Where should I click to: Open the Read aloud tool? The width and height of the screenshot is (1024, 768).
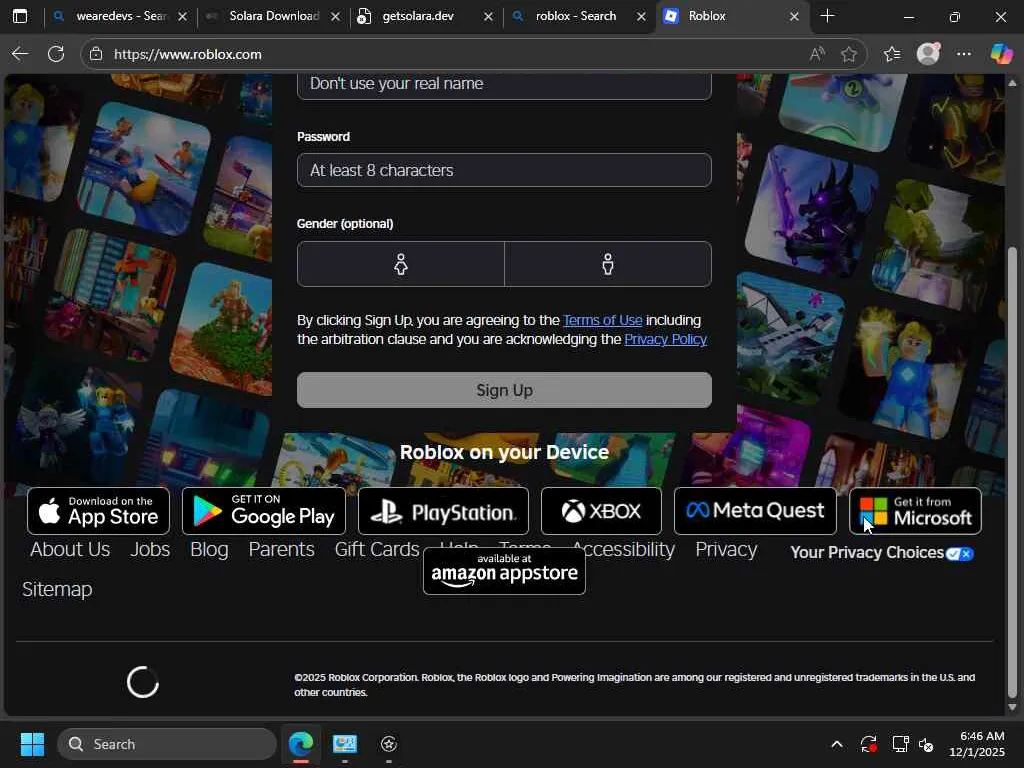pyautogui.click(x=817, y=54)
